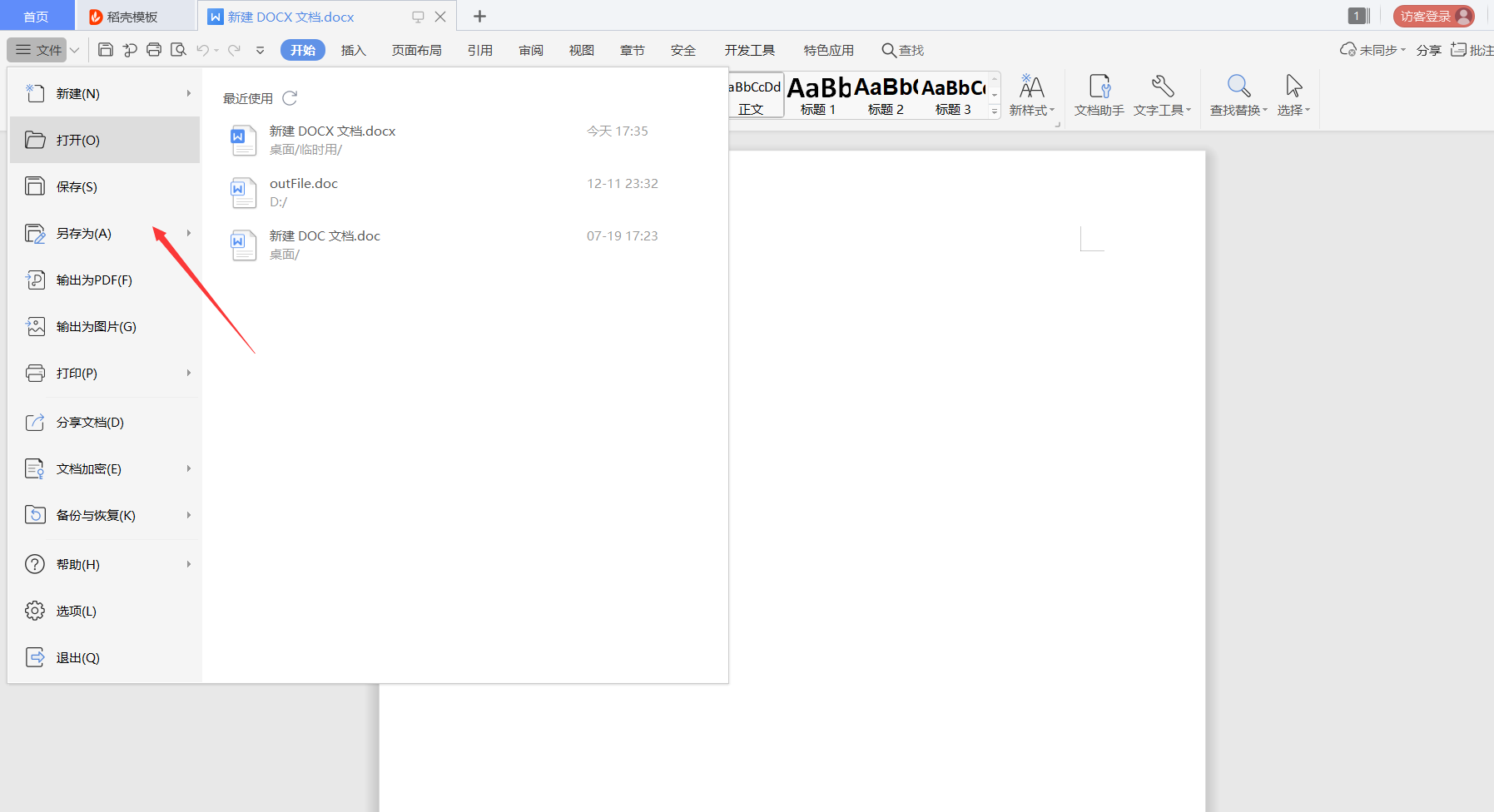Screen dimensions: 1494x812
Task: Click the export to PDF toolbar icon
Action: 130,50
